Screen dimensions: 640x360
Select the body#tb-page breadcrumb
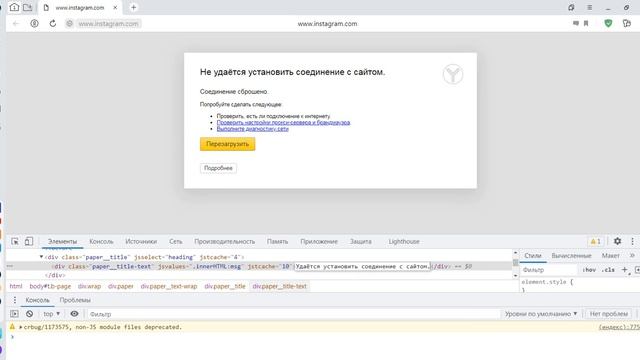[50, 286]
